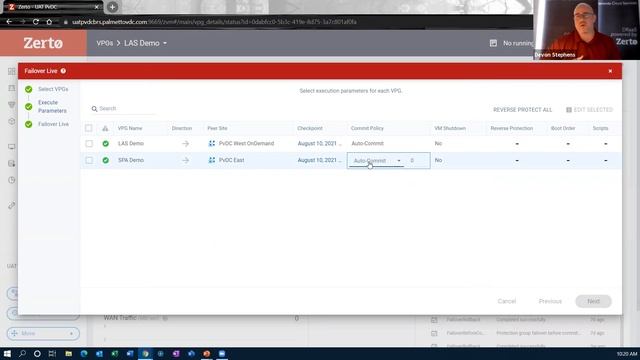640x360 pixels.
Task: Go to the Execute Parameters wizard step
Action: (52, 107)
